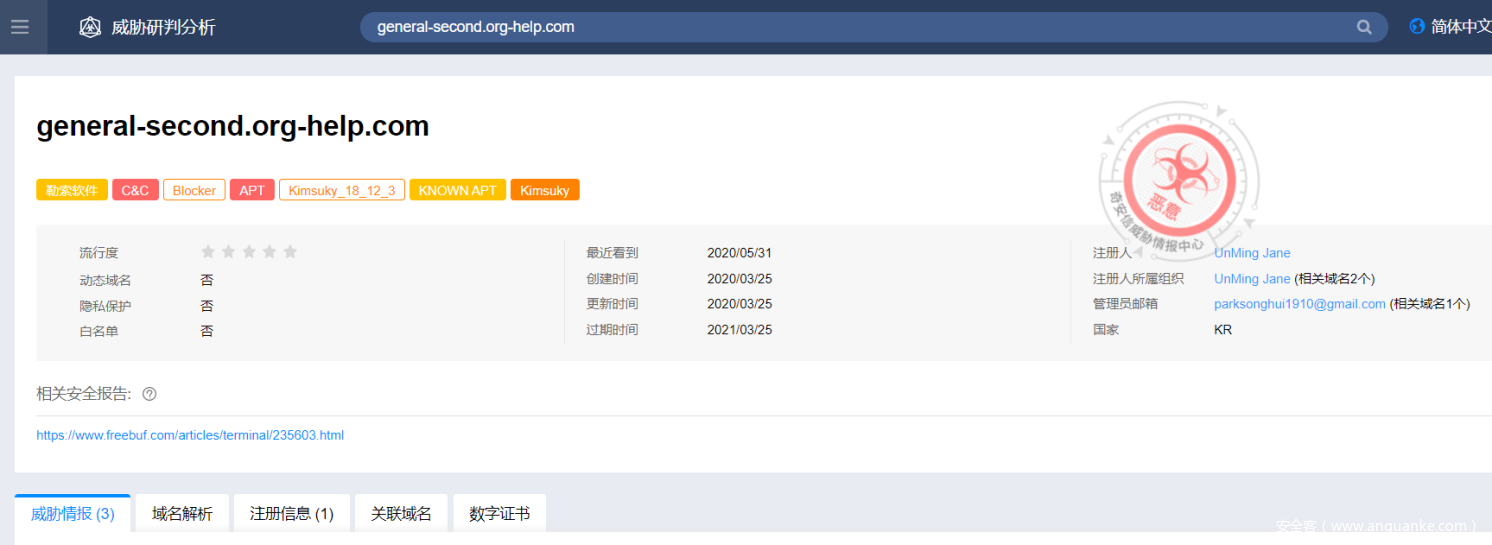Open the hamburger menu icon
This screenshot has width=1492, height=545.
(x=20, y=27)
